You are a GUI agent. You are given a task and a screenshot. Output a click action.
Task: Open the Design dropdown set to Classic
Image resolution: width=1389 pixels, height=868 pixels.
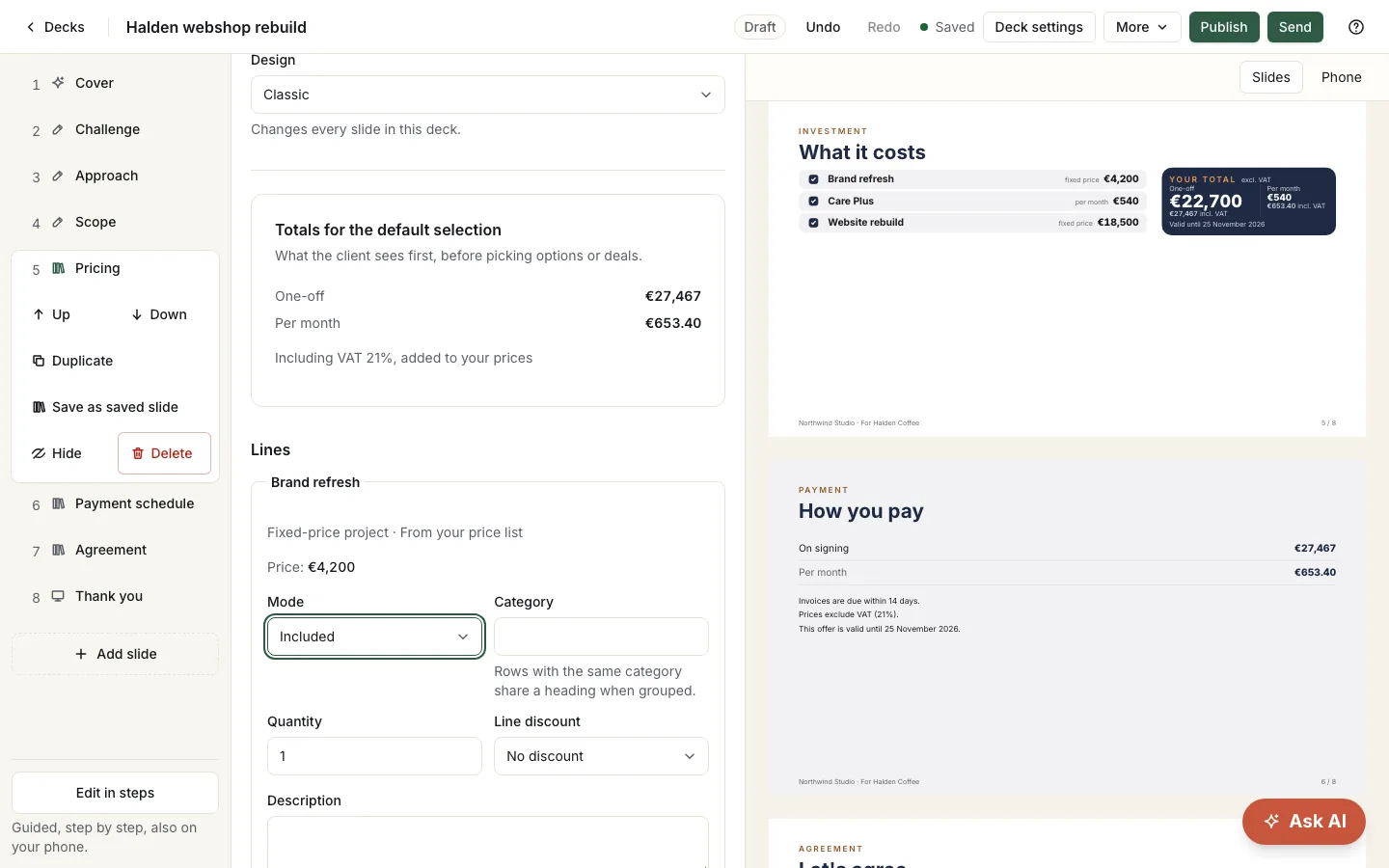click(x=488, y=95)
